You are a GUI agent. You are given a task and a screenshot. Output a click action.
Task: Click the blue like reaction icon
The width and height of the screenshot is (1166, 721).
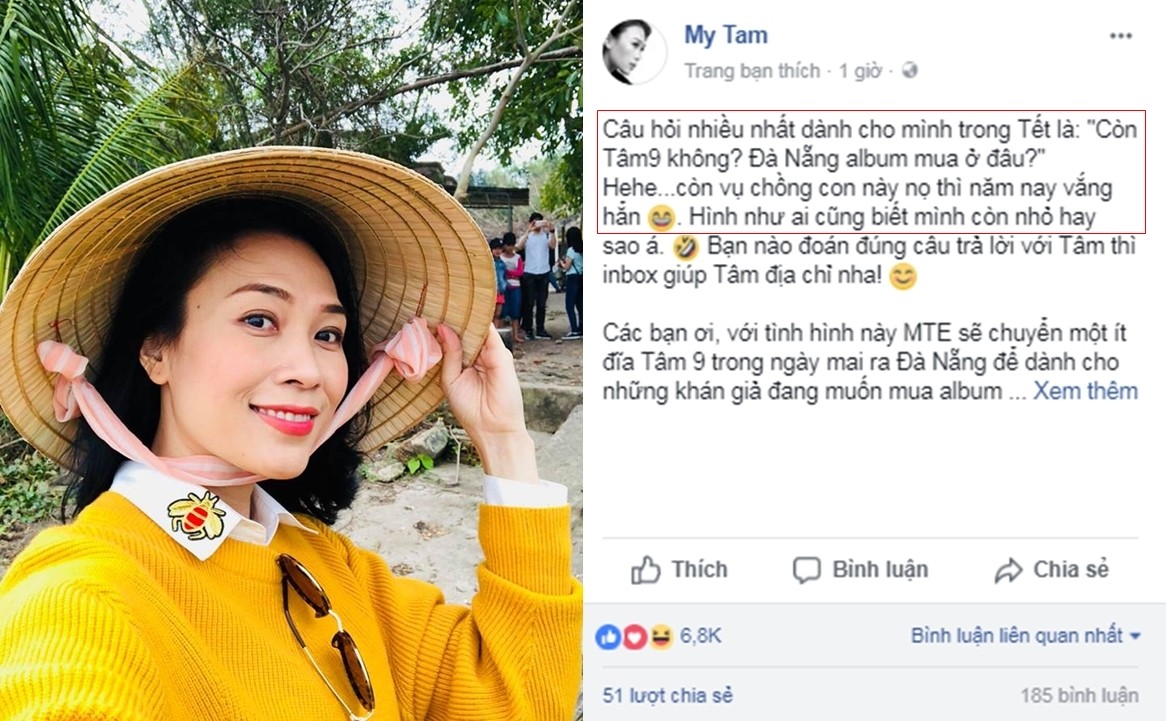pyautogui.click(x=608, y=637)
